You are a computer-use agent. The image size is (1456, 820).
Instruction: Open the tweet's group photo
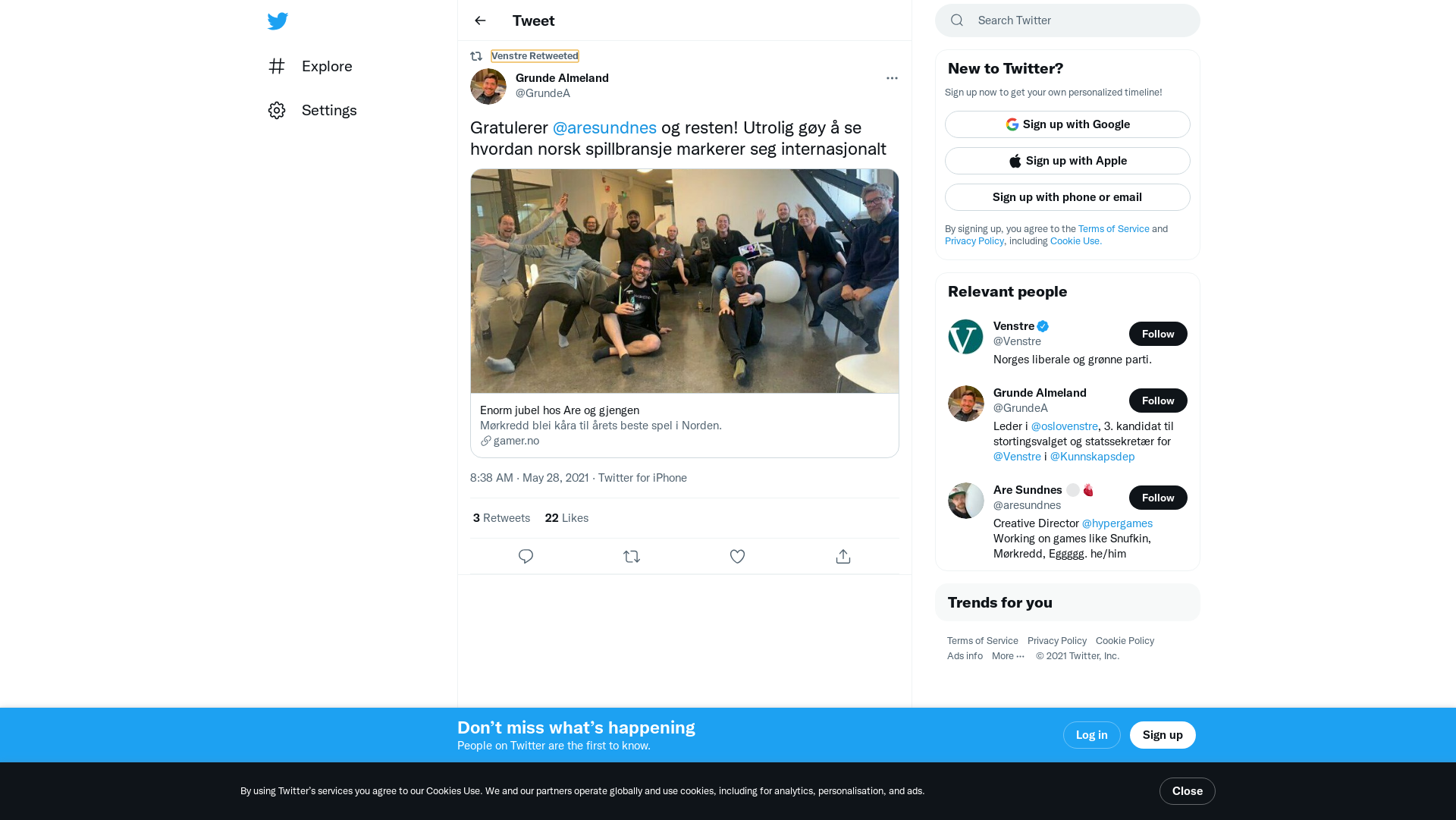[x=685, y=281]
